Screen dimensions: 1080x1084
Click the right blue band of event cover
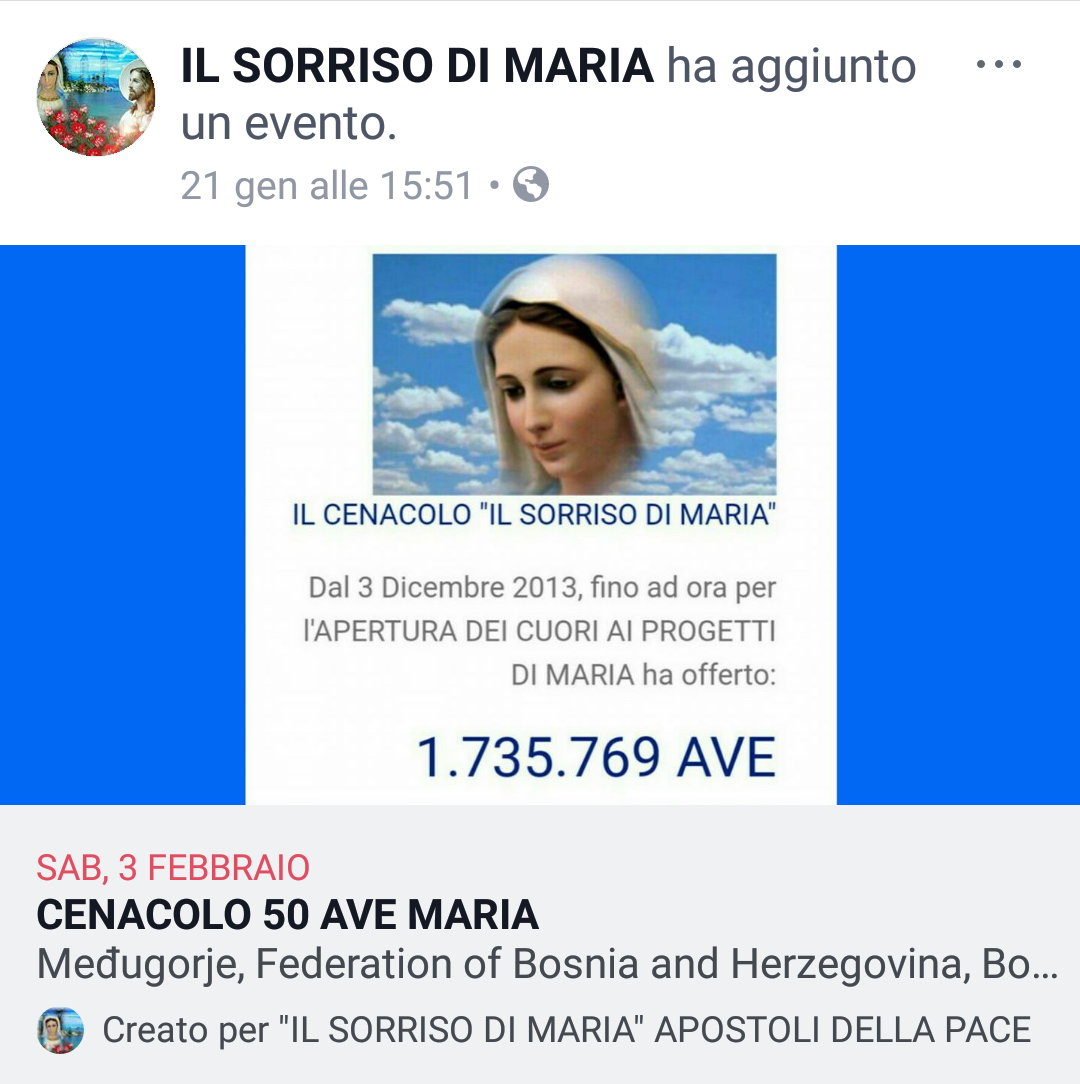[958, 525]
